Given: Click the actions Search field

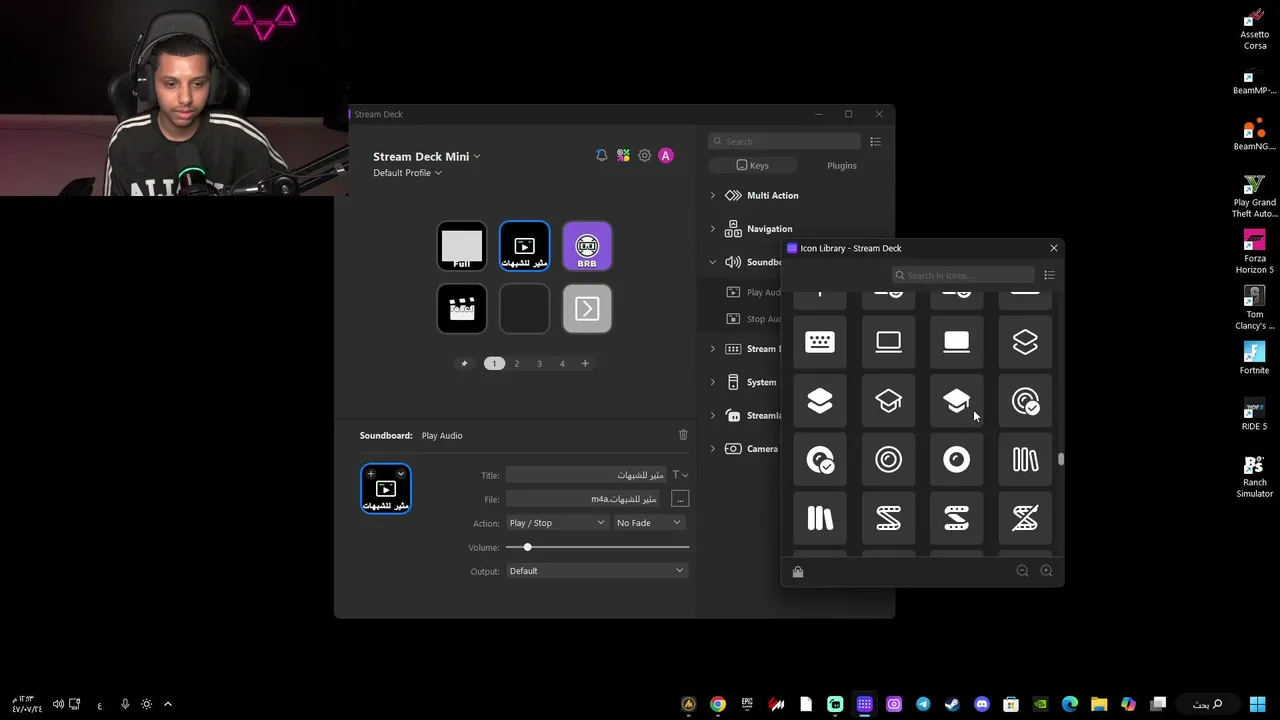Looking at the screenshot, I should tap(784, 141).
